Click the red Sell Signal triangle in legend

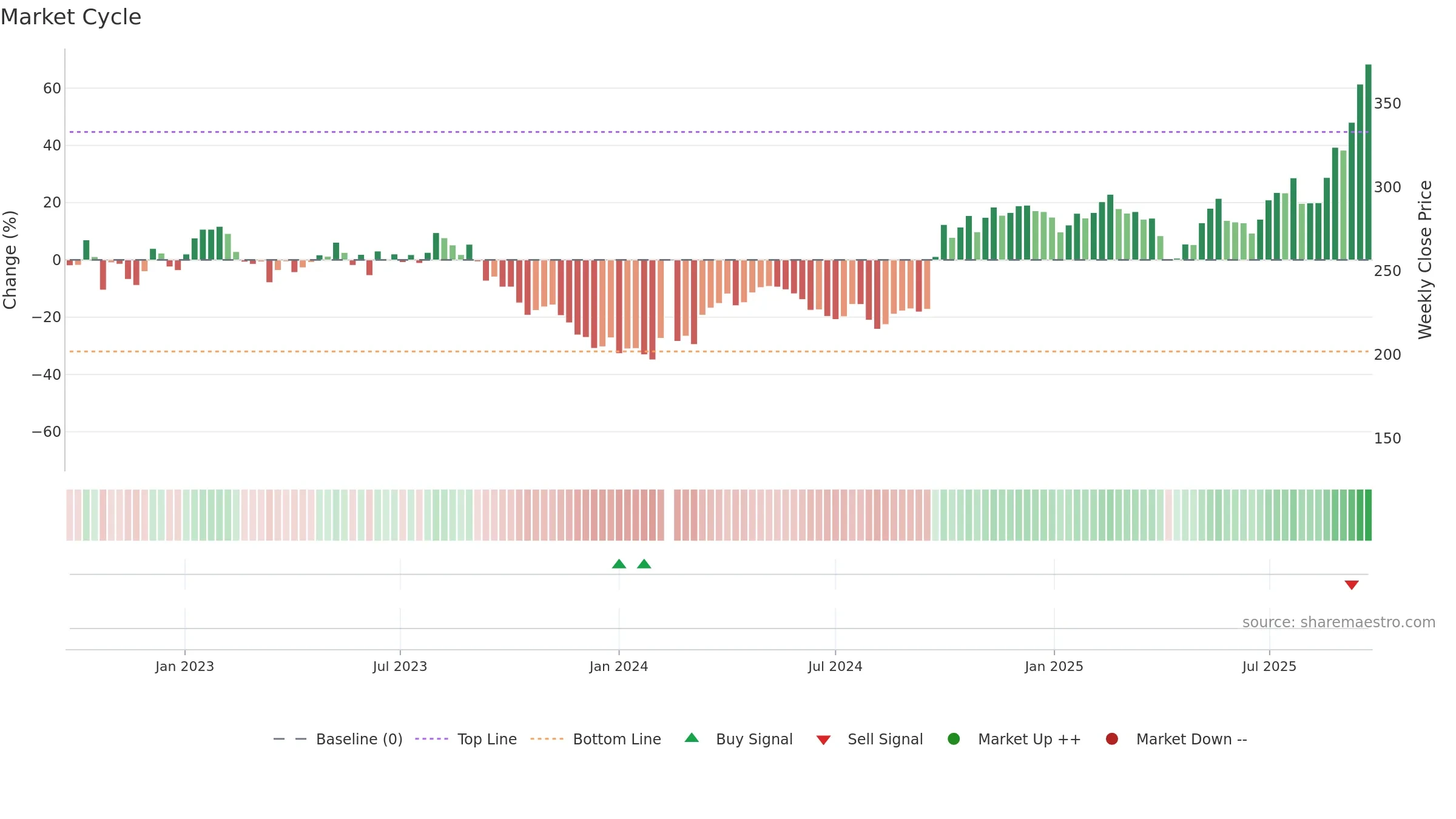point(823,740)
